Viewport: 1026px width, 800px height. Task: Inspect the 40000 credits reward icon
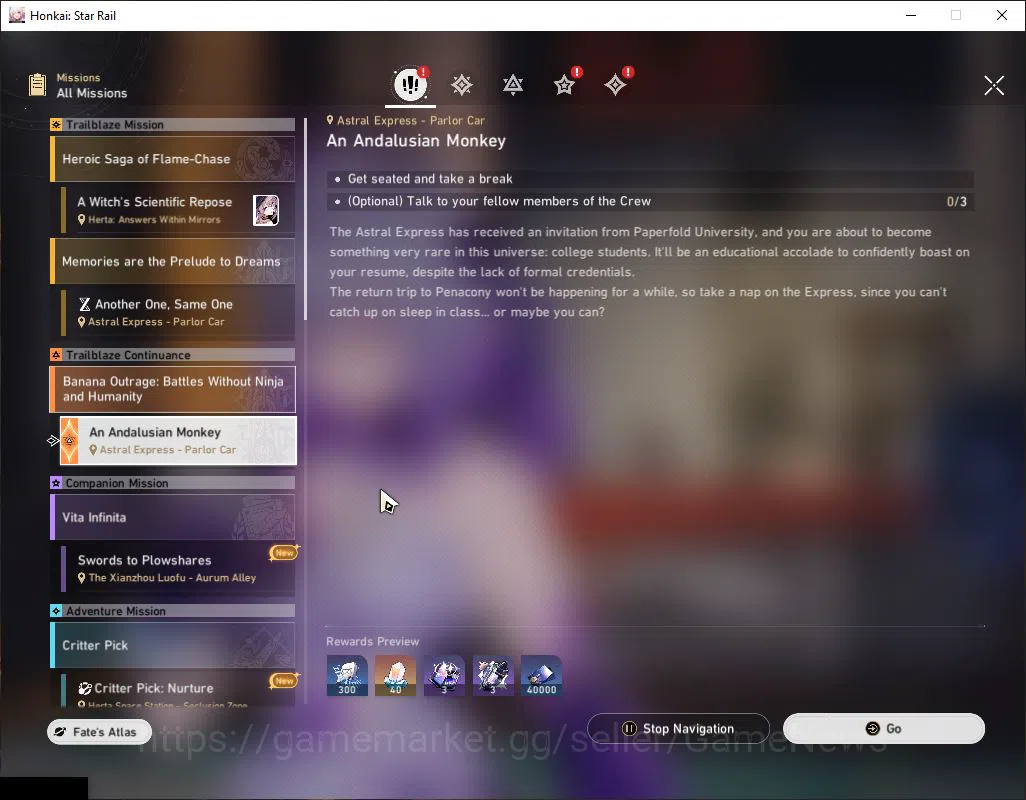click(x=541, y=676)
